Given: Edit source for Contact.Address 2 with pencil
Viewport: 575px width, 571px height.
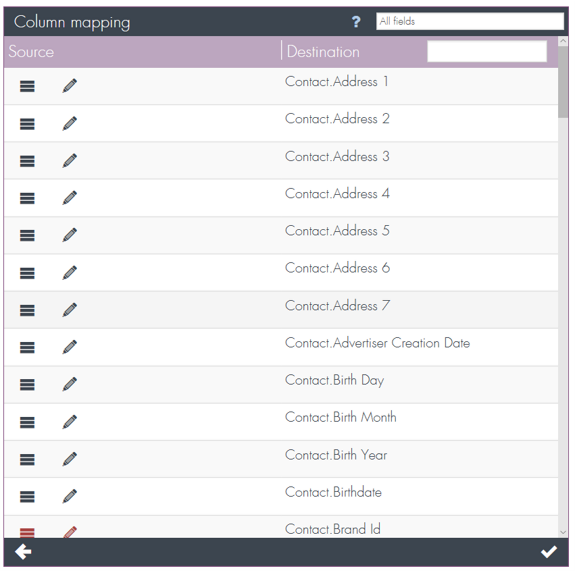Looking at the screenshot, I should 70,123.
